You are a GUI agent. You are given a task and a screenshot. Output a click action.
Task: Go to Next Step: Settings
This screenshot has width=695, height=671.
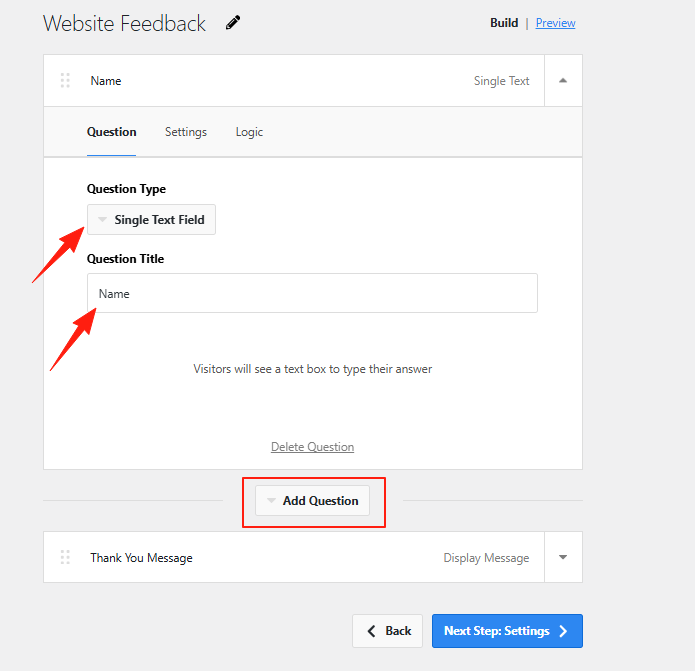point(497,631)
